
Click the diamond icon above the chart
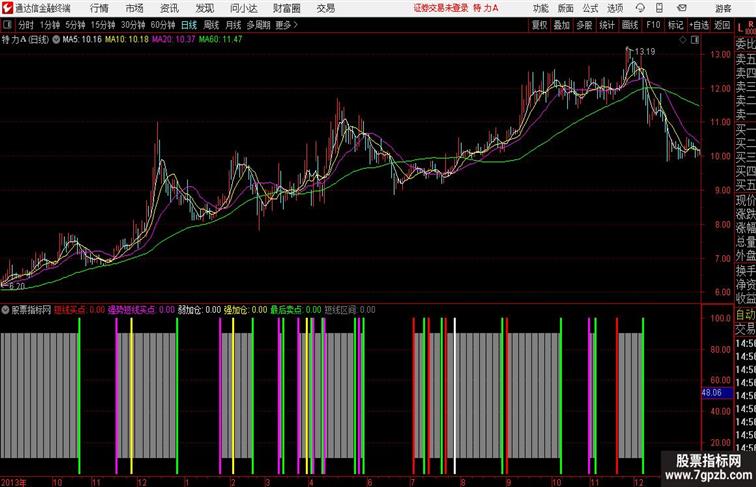click(x=683, y=40)
